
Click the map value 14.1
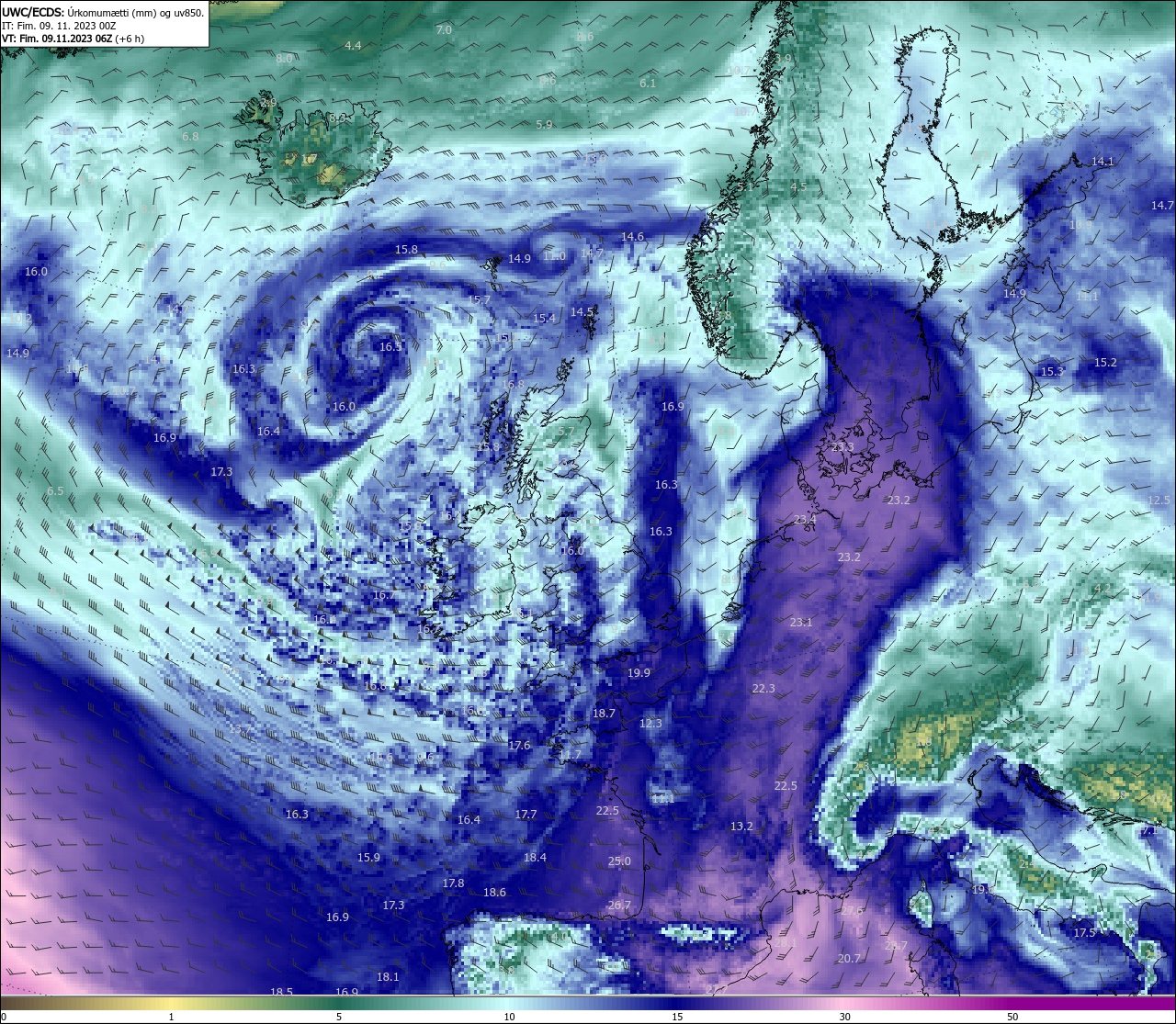(x=1102, y=161)
